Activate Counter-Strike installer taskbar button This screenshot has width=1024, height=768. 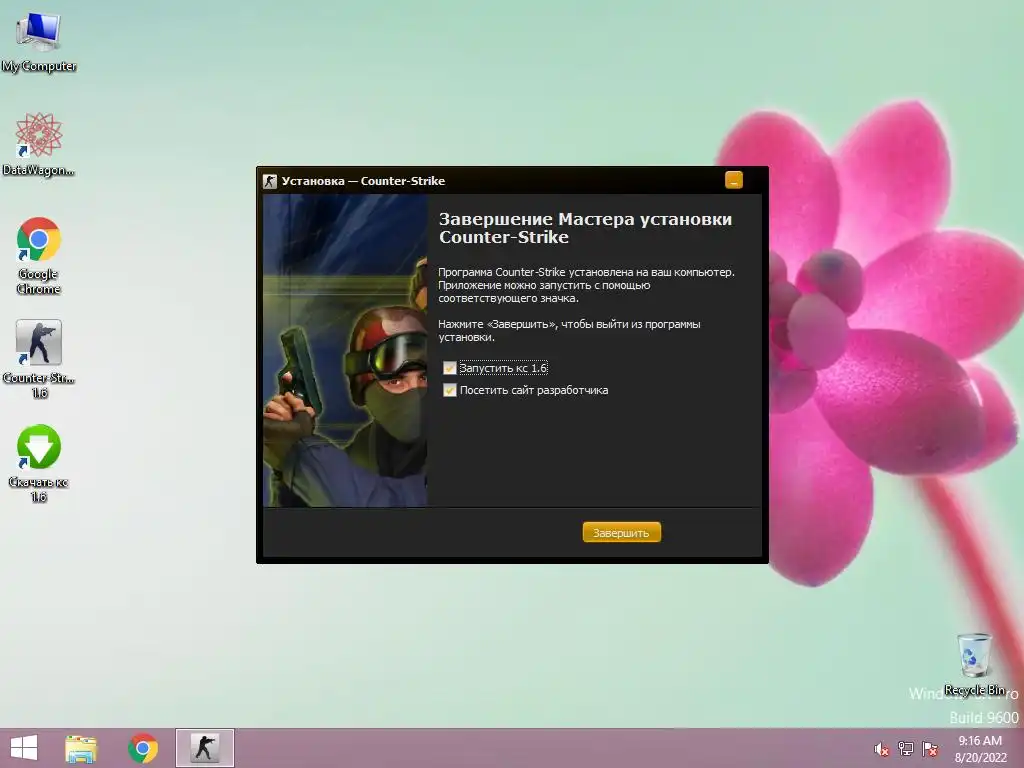coord(204,748)
